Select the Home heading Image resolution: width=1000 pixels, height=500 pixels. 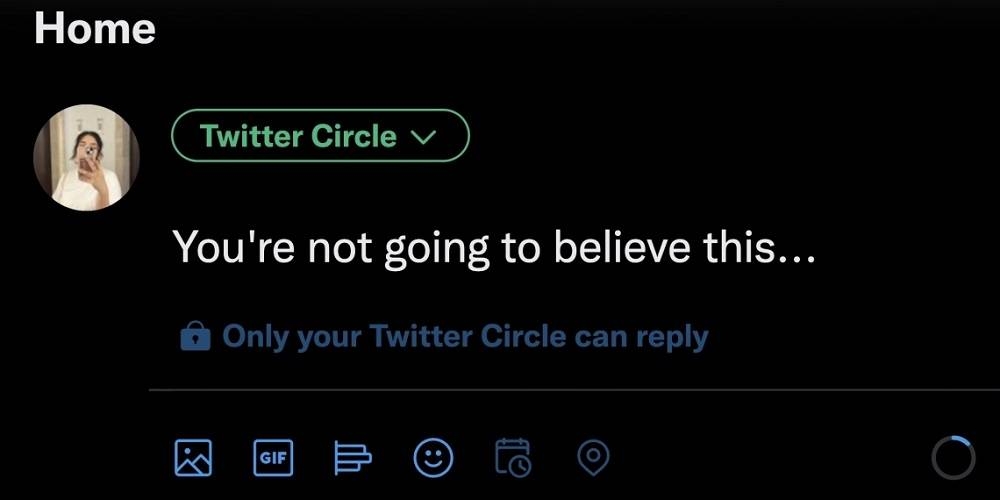tap(94, 28)
